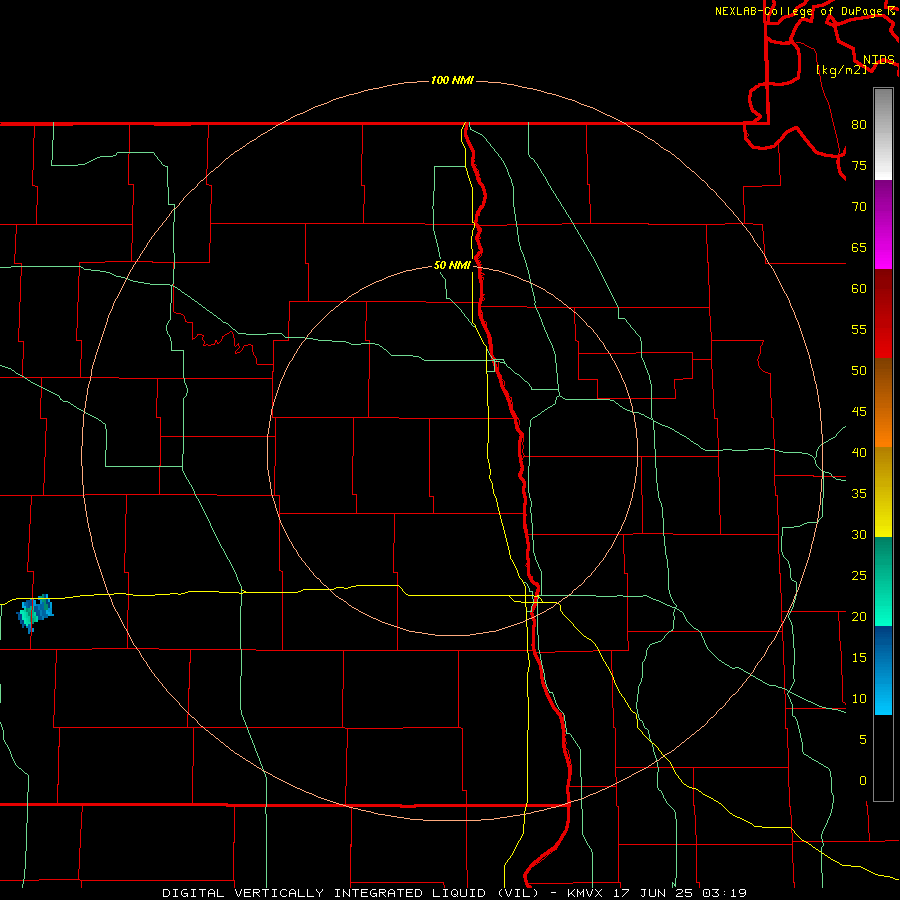Select the green segment of the color scale
The width and height of the screenshot is (900, 900).
(x=883, y=581)
